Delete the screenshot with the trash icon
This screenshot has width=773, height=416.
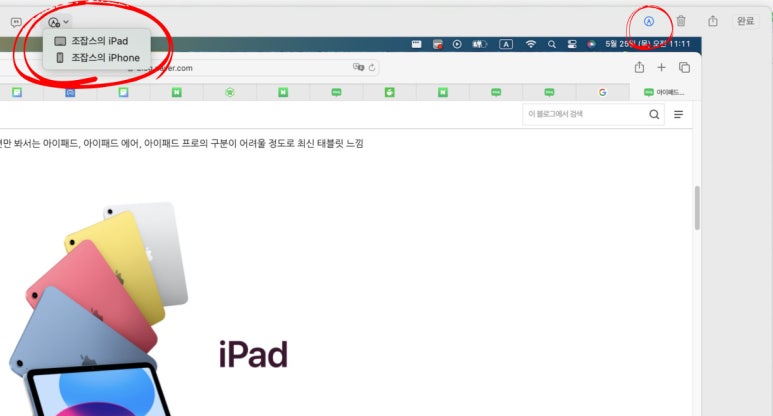tap(681, 21)
